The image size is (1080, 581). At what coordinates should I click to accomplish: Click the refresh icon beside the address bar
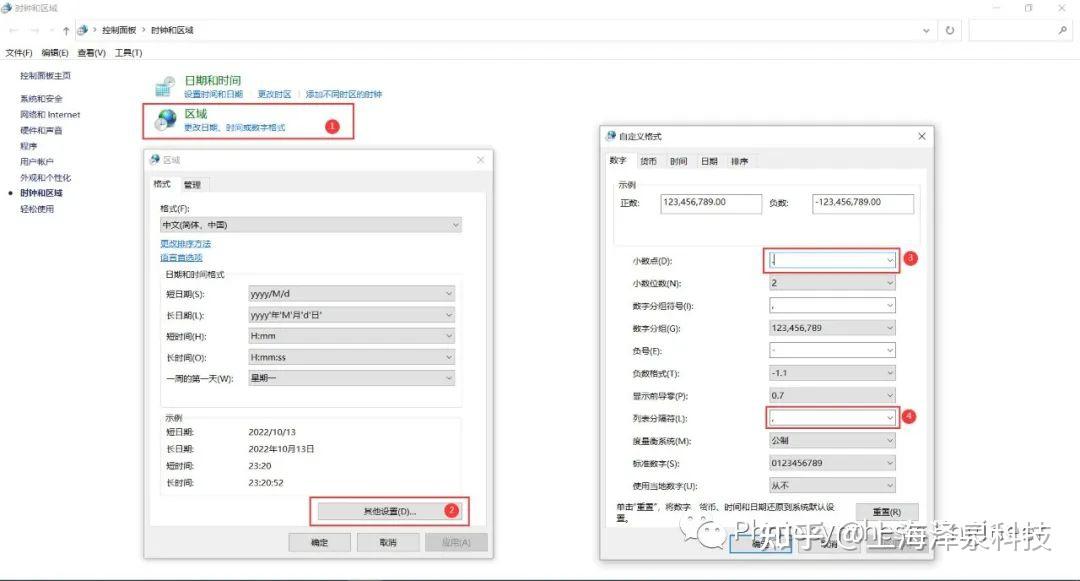(x=948, y=30)
